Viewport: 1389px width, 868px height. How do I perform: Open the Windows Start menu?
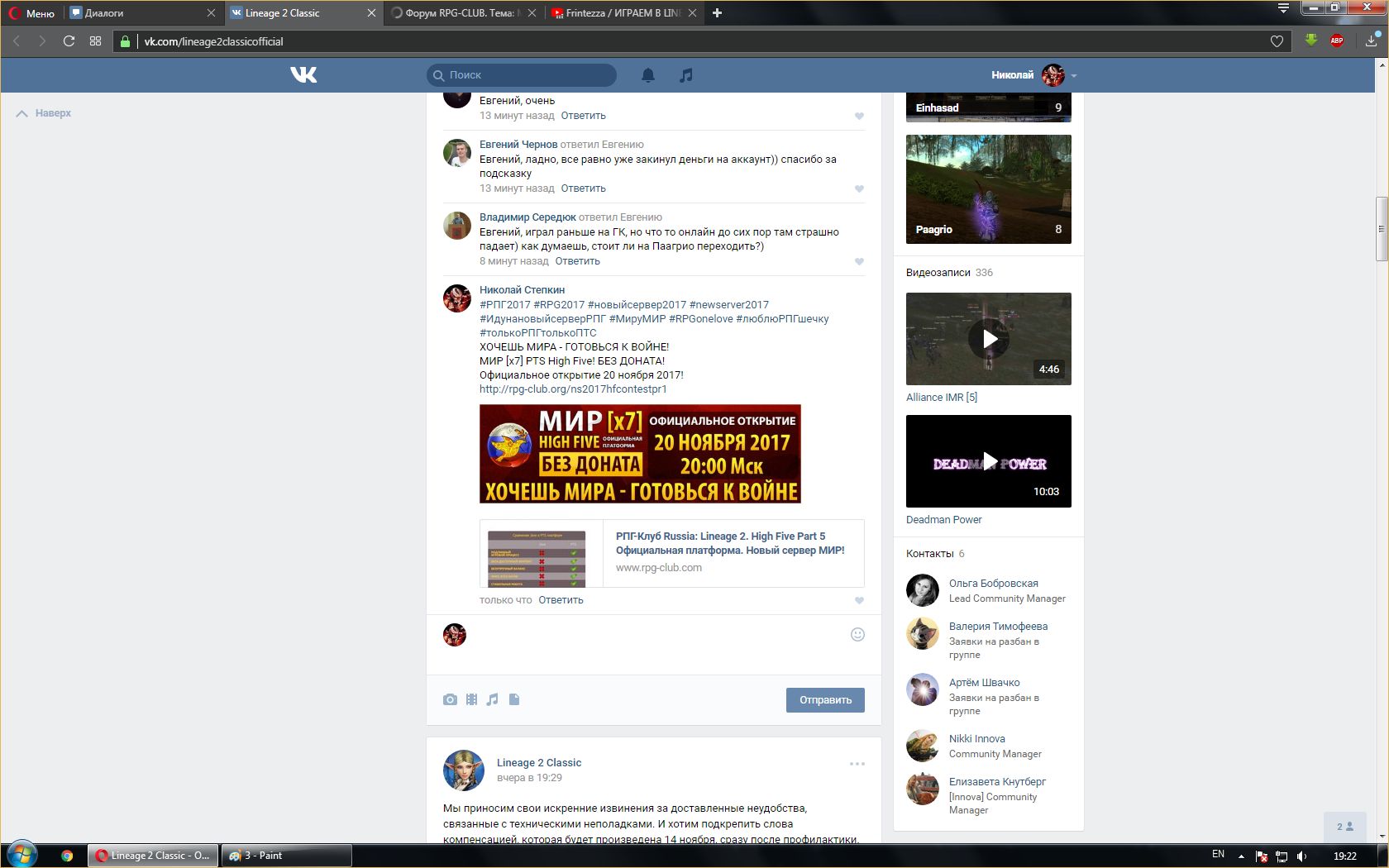(x=22, y=855)
